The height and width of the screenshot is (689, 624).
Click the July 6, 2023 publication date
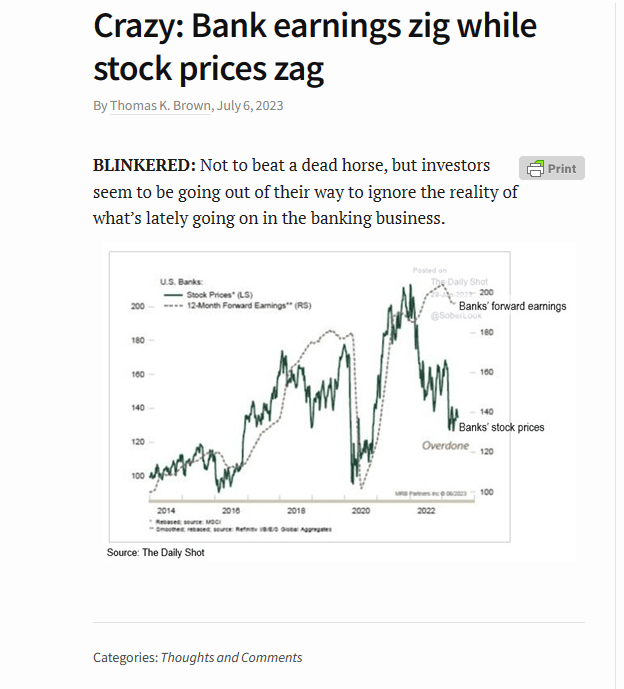point(250,106)
